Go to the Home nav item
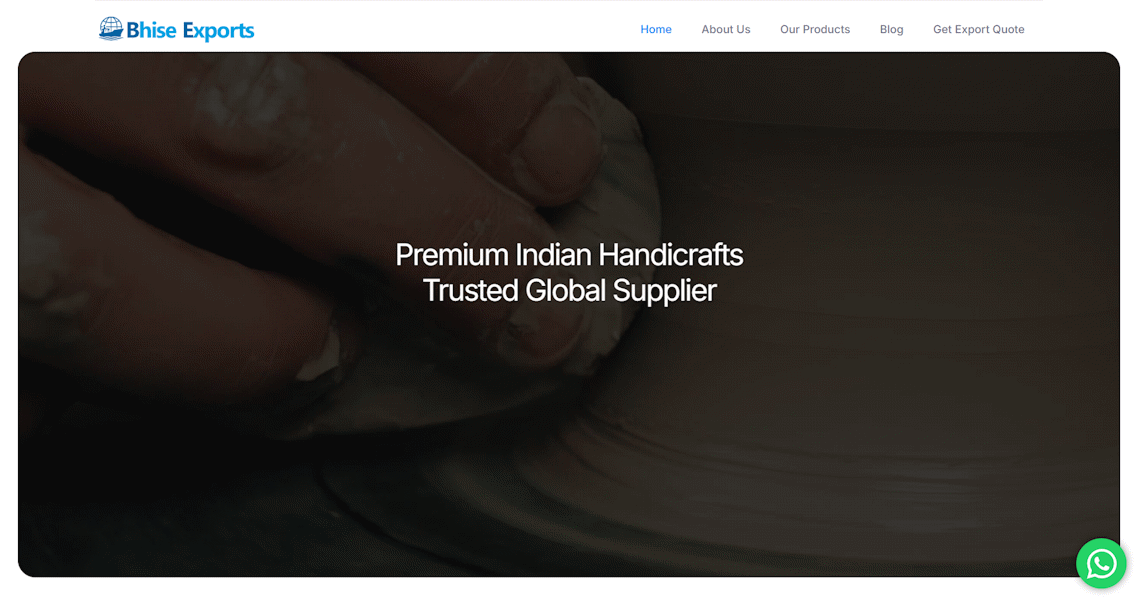This screenshot has width=1138, height=600. pyautogui.click(x=655, y=30)
